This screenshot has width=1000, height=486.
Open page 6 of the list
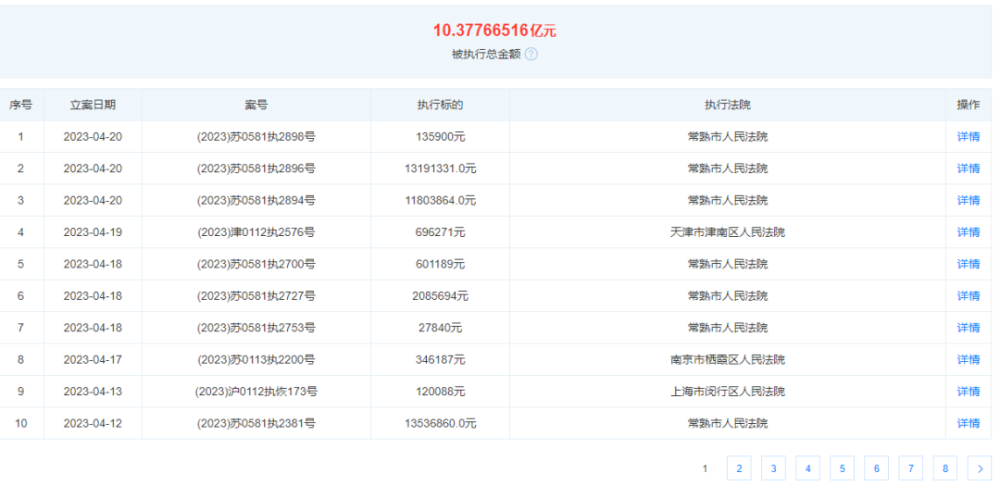[x=877, y=469]
